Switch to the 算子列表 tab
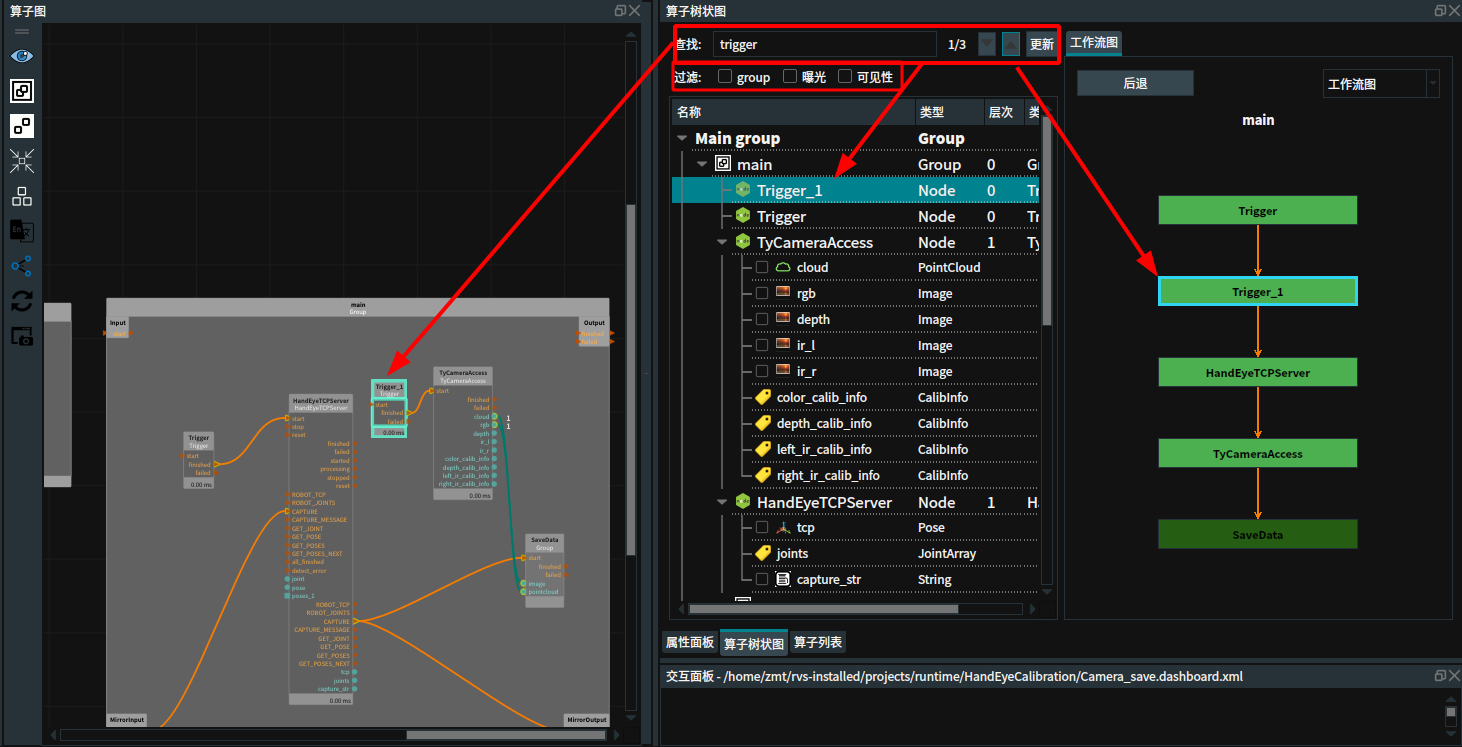The image size is (1462, 747). pos(818,643)
